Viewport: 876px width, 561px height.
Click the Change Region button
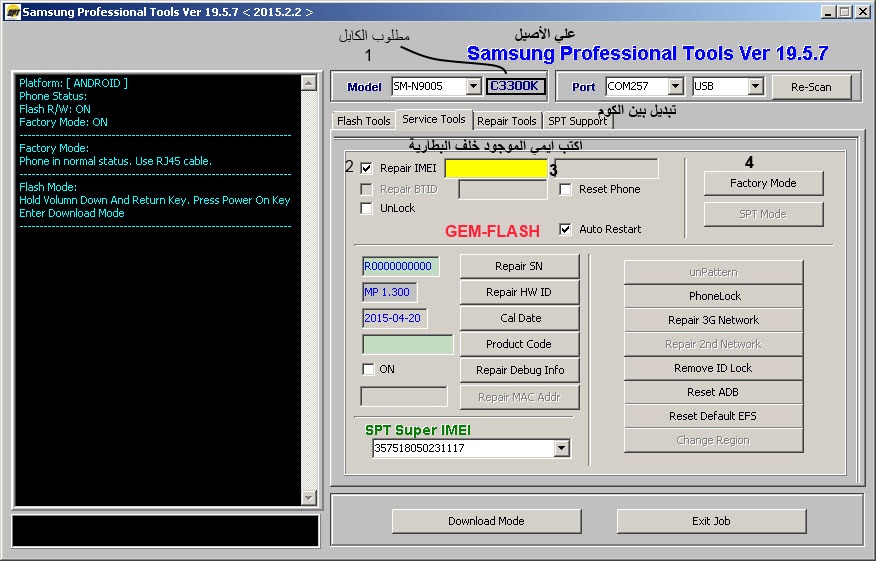click(713, 440)
